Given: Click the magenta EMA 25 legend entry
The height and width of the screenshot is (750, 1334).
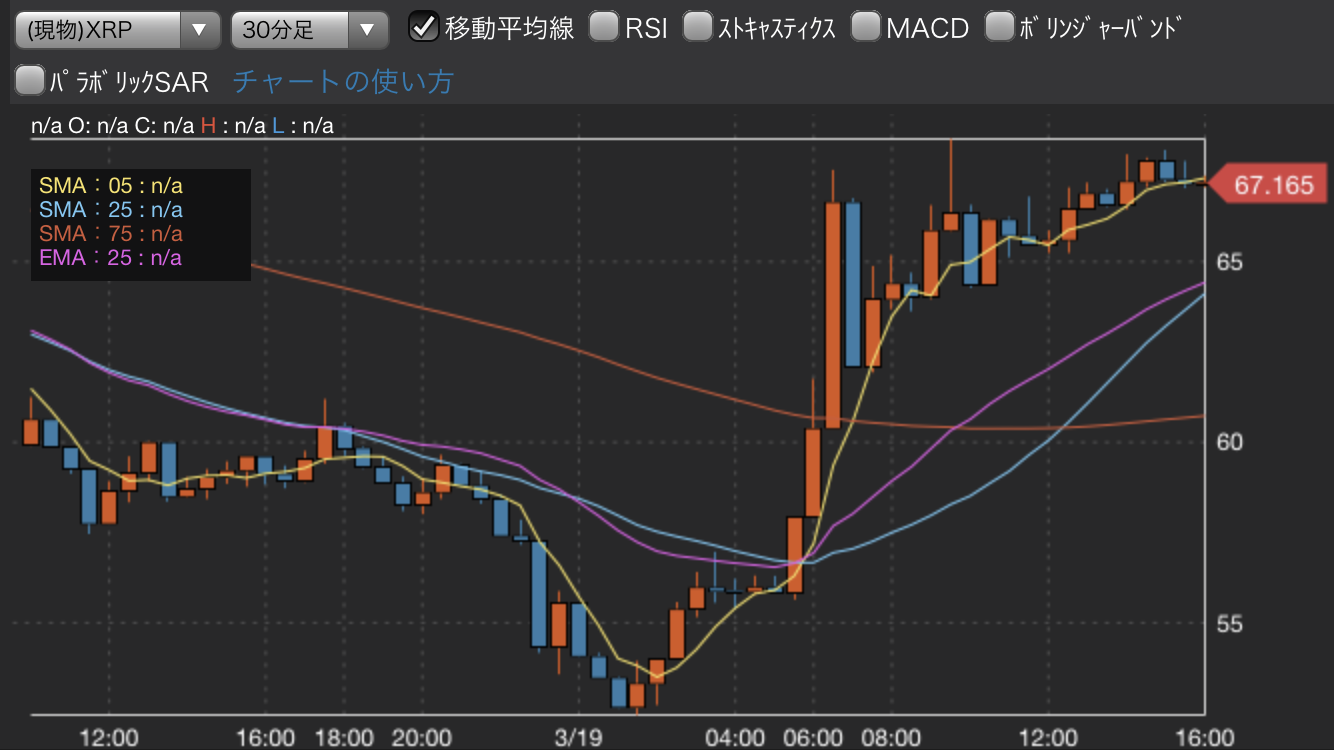Looking at the screenshot, I should coord(111,258).
